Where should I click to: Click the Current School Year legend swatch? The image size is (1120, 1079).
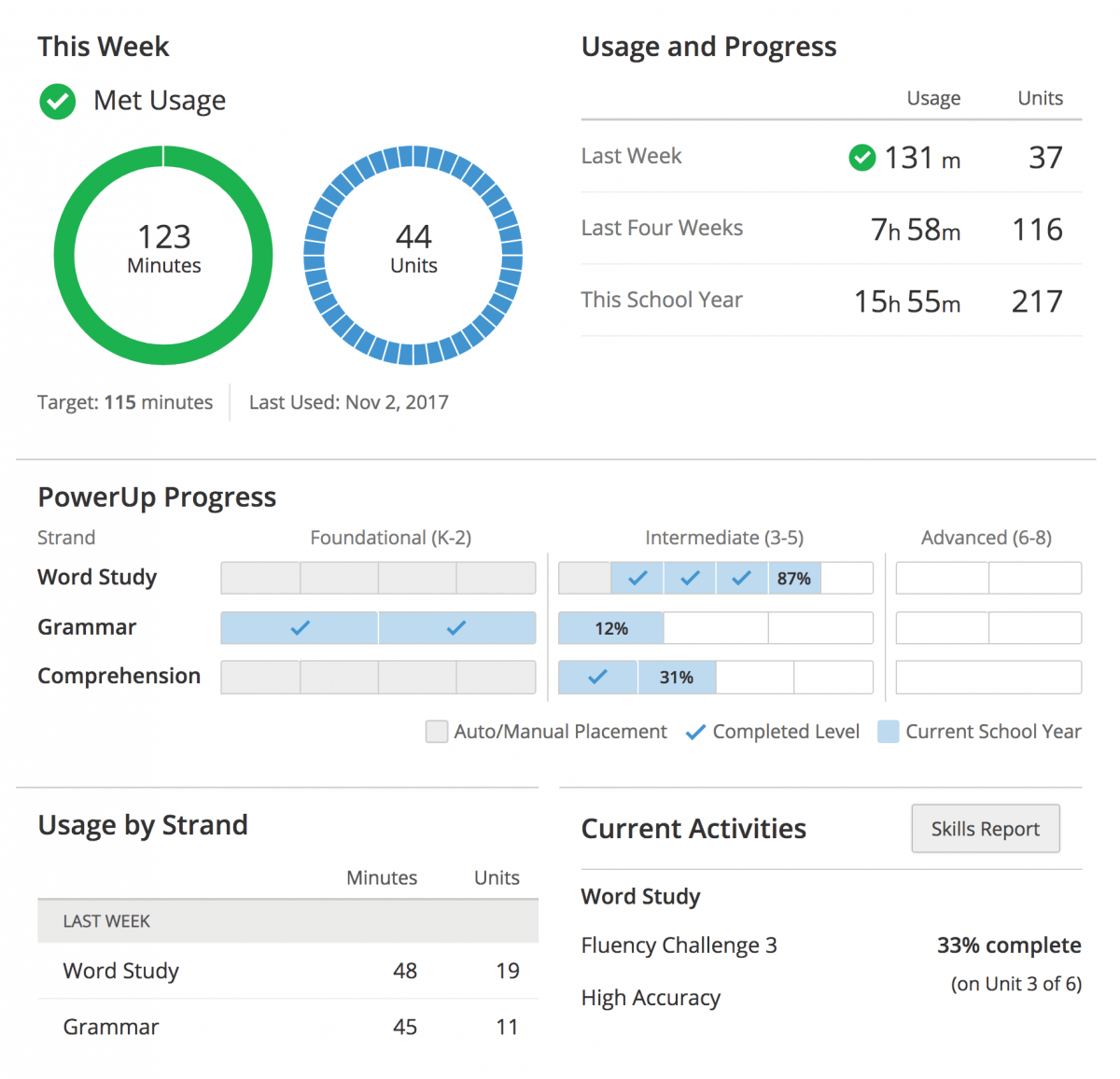[x=889, y=732]
